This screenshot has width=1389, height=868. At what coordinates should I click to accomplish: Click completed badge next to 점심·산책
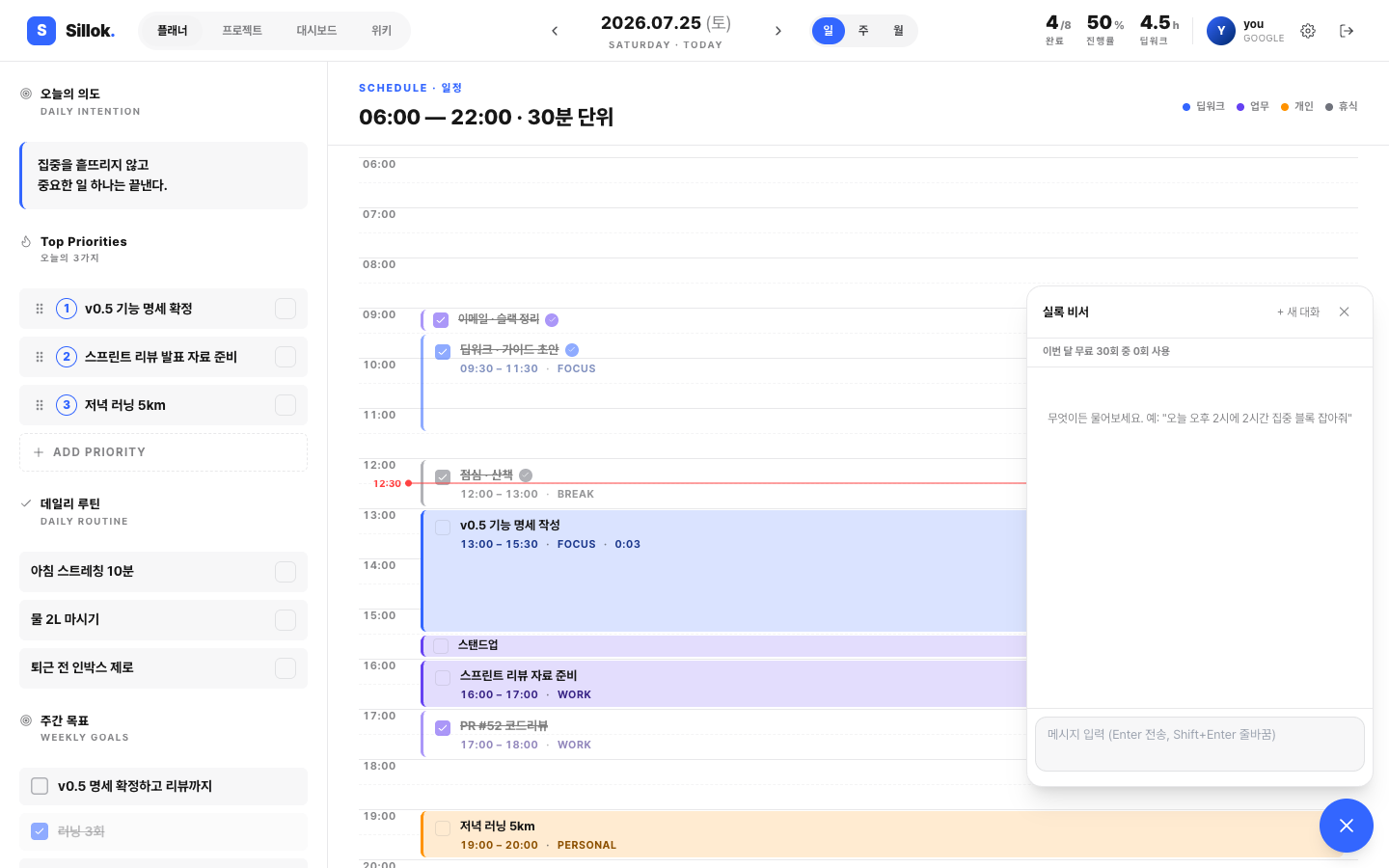click(526, 475)
